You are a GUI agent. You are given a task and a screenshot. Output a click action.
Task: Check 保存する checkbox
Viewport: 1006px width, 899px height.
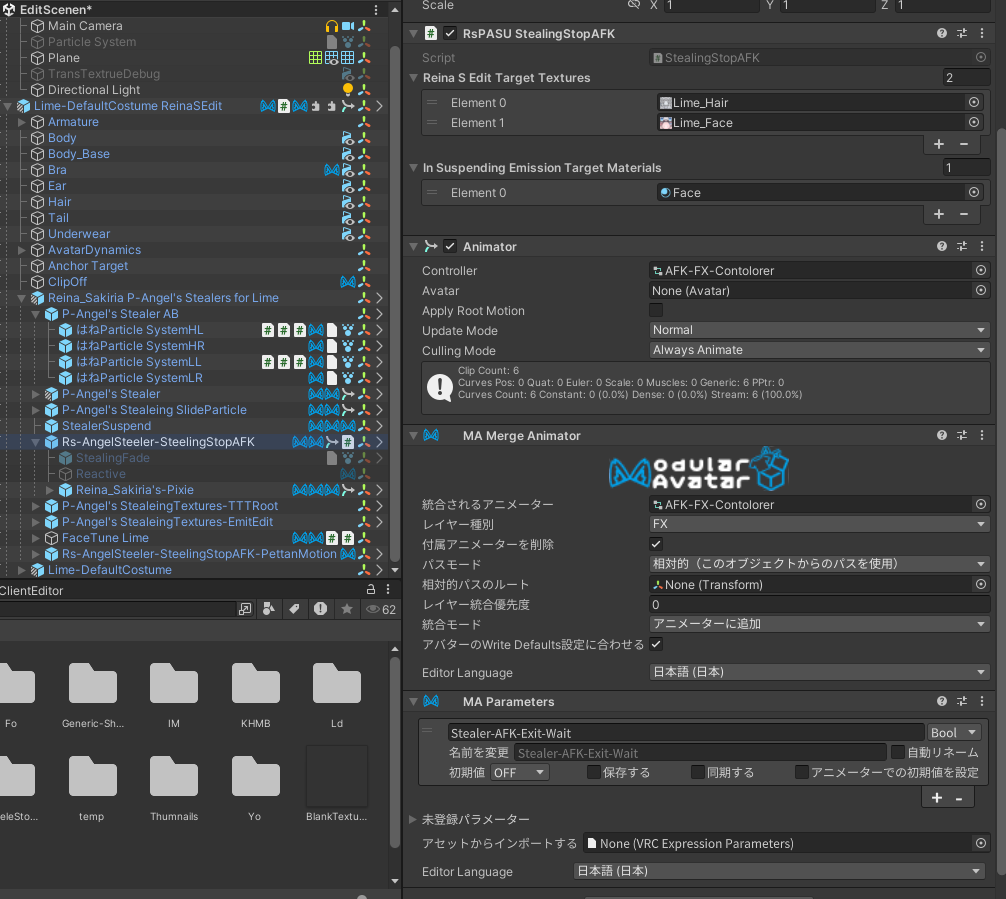(x=594, y=772)
